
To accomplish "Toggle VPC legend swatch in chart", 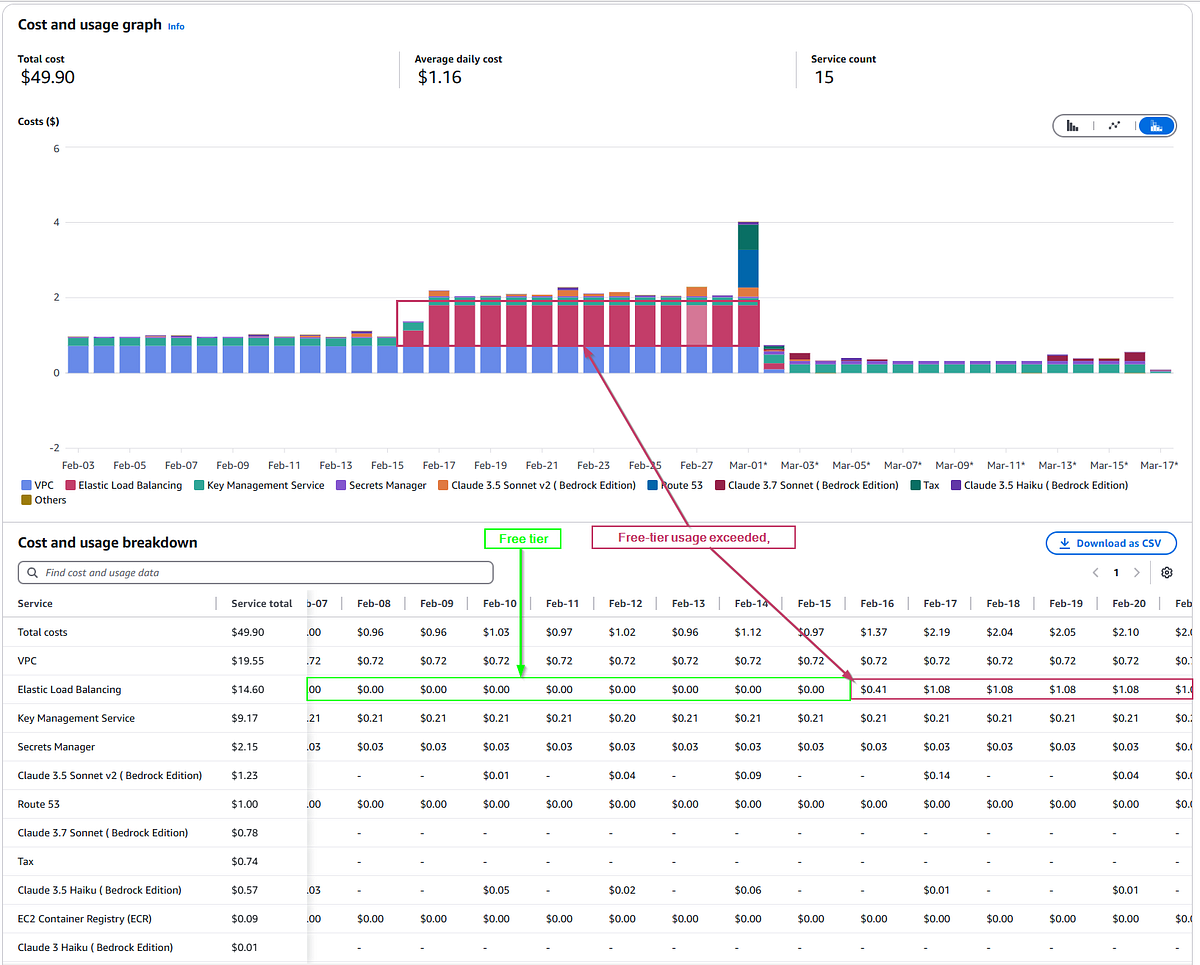I will (26, 486).
